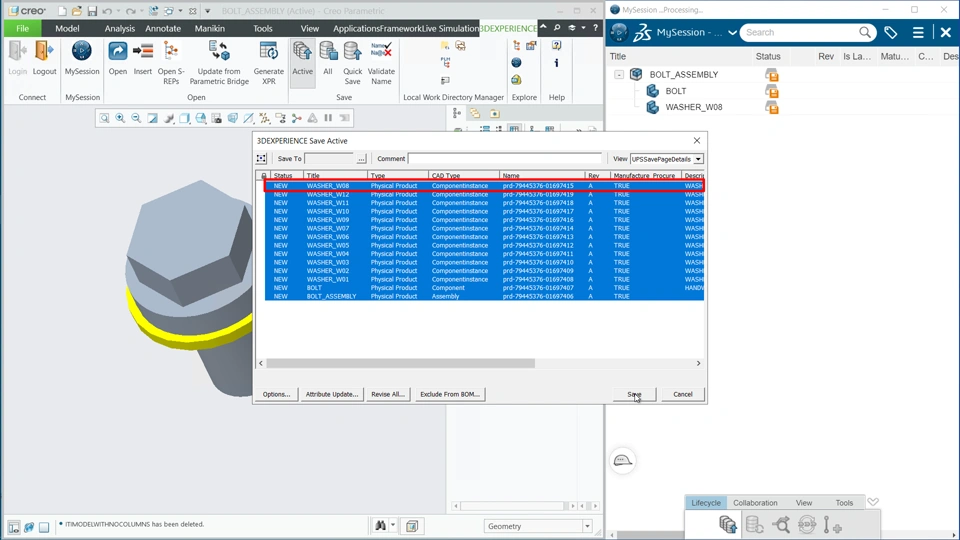Image resolution: width=960 pixels, height=540 pixels.
Task: Click Open S-REPs icon
Action: [x=171, y=51]
